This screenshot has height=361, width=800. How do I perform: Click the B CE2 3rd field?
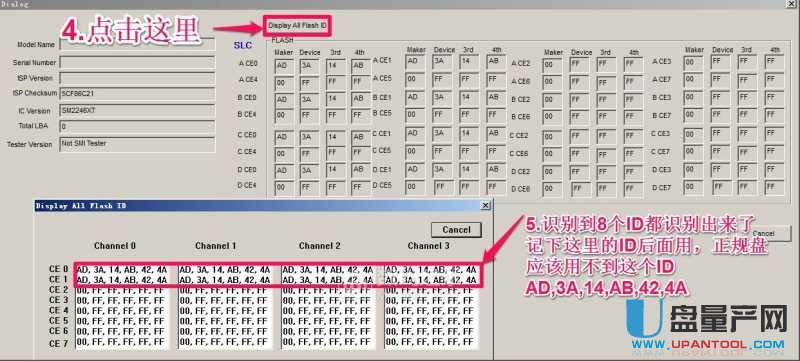point(606,100)
